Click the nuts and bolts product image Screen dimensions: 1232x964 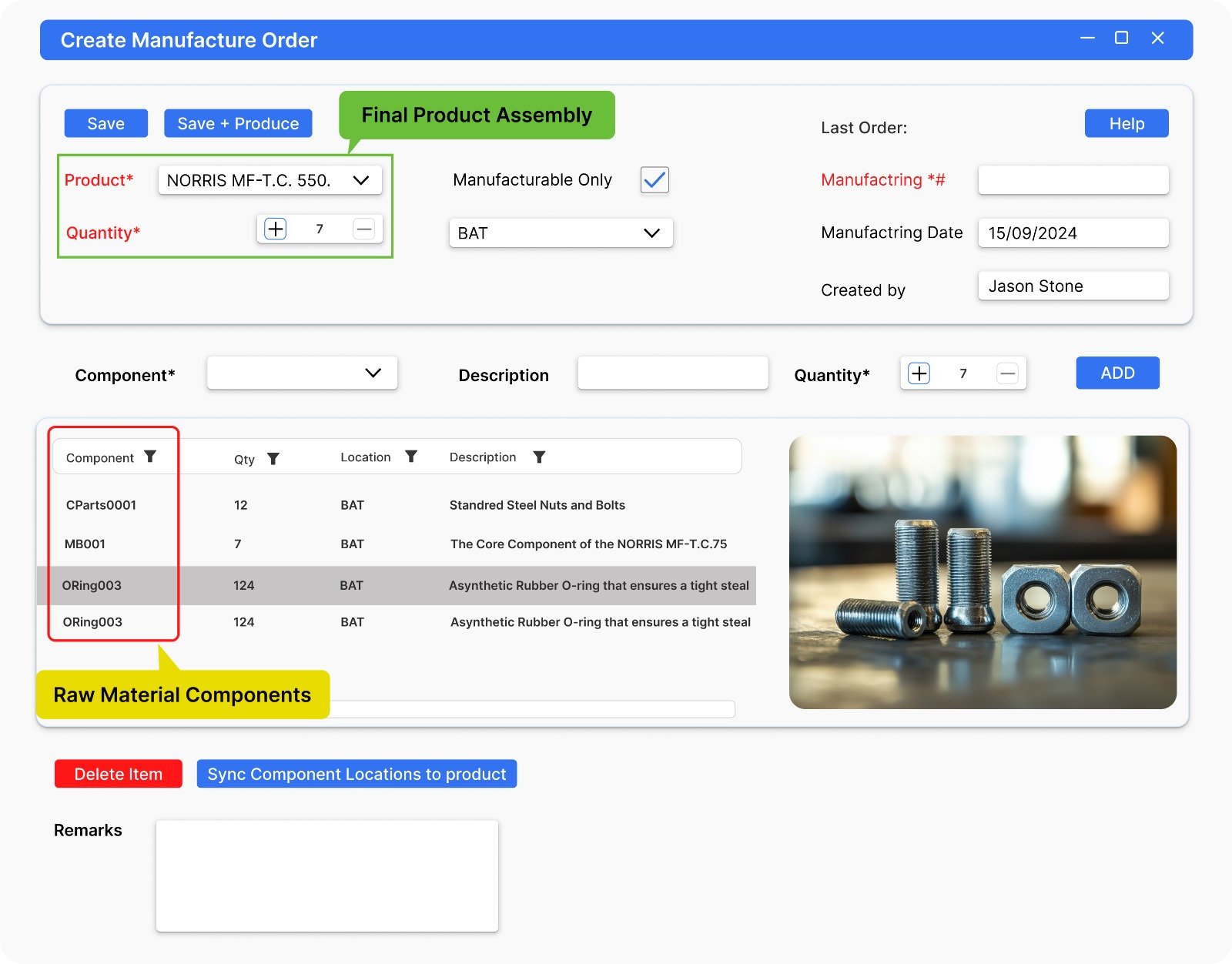983,572
